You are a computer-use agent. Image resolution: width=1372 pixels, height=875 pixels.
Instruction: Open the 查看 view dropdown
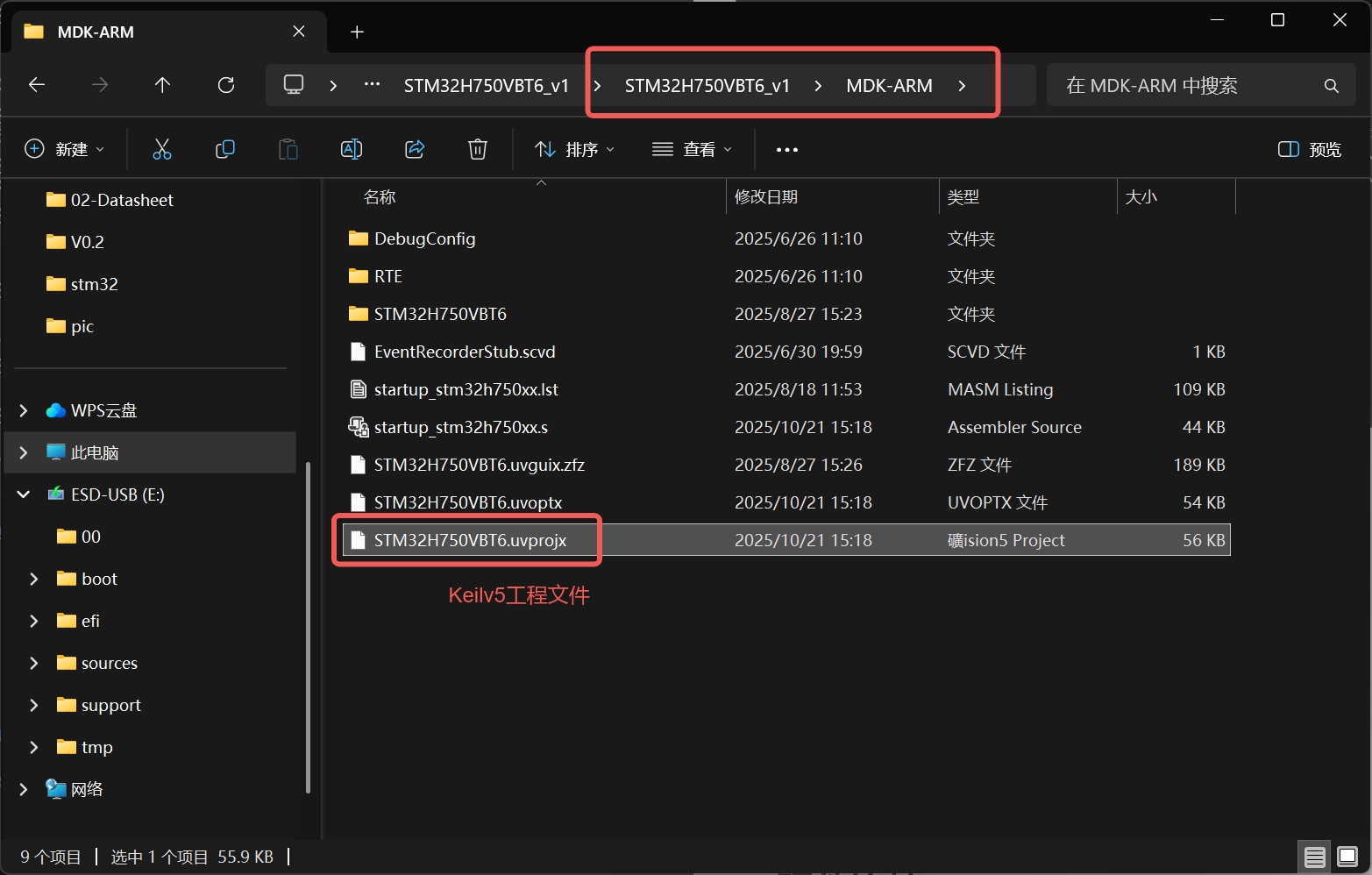tap(693, 149)
